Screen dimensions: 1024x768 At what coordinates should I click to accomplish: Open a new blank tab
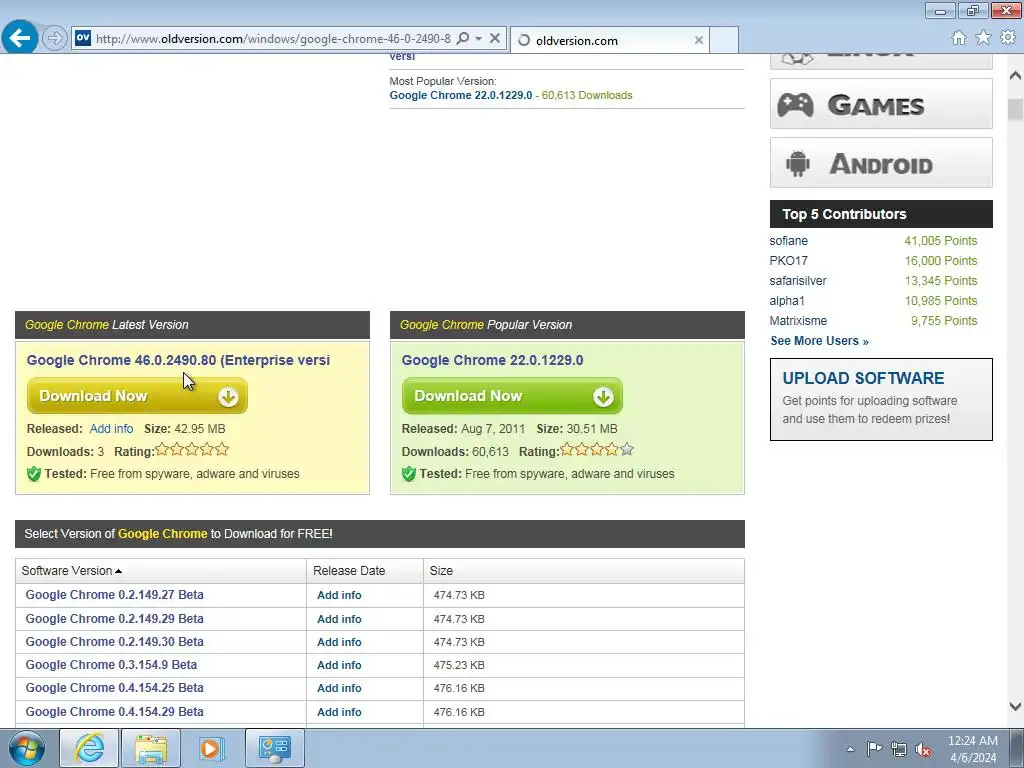click(x=724, y=40)
